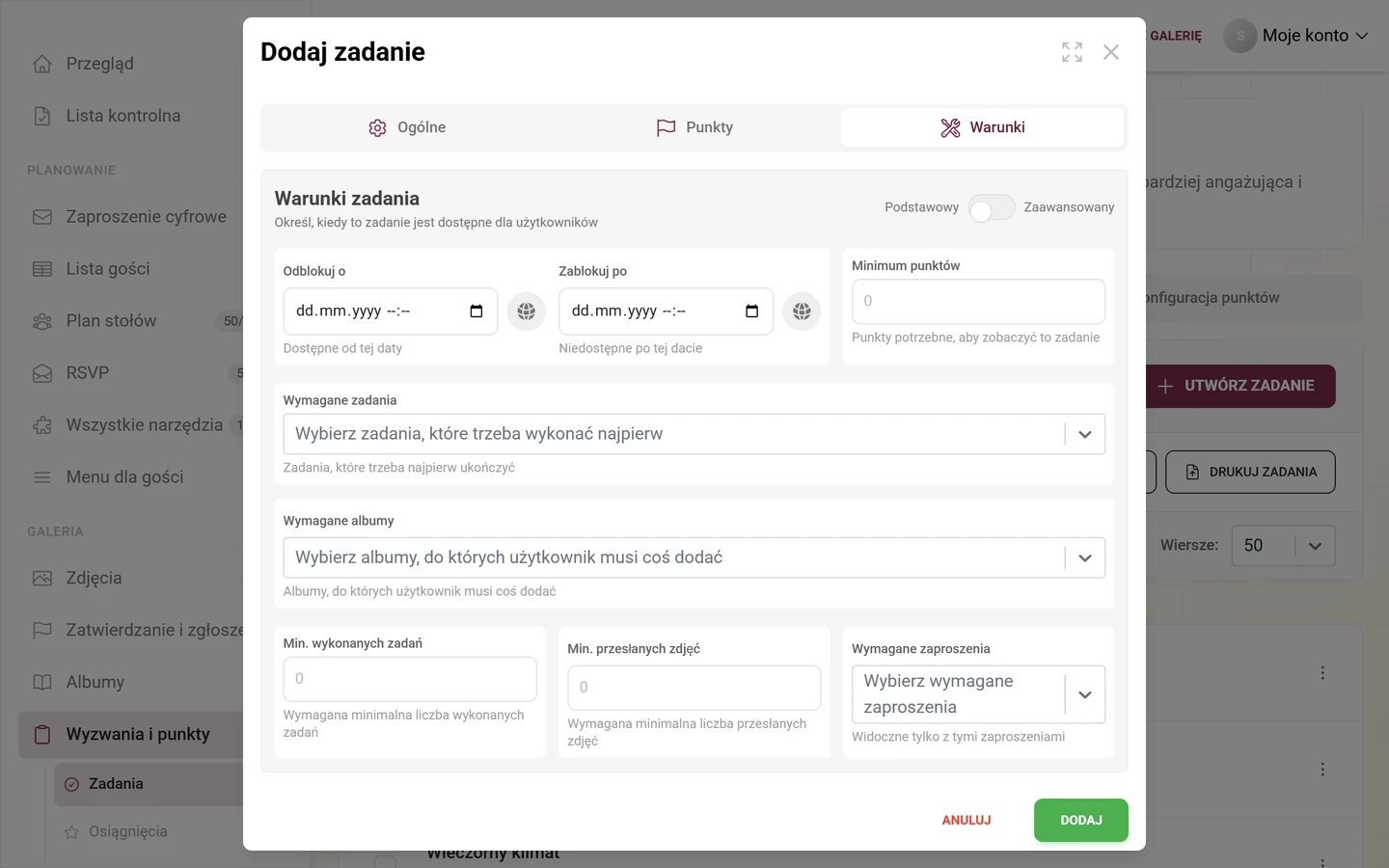
Task: Open Wyzwania i punkty in the sidebar
Action: pyautogui.click(x=131, y=735)
